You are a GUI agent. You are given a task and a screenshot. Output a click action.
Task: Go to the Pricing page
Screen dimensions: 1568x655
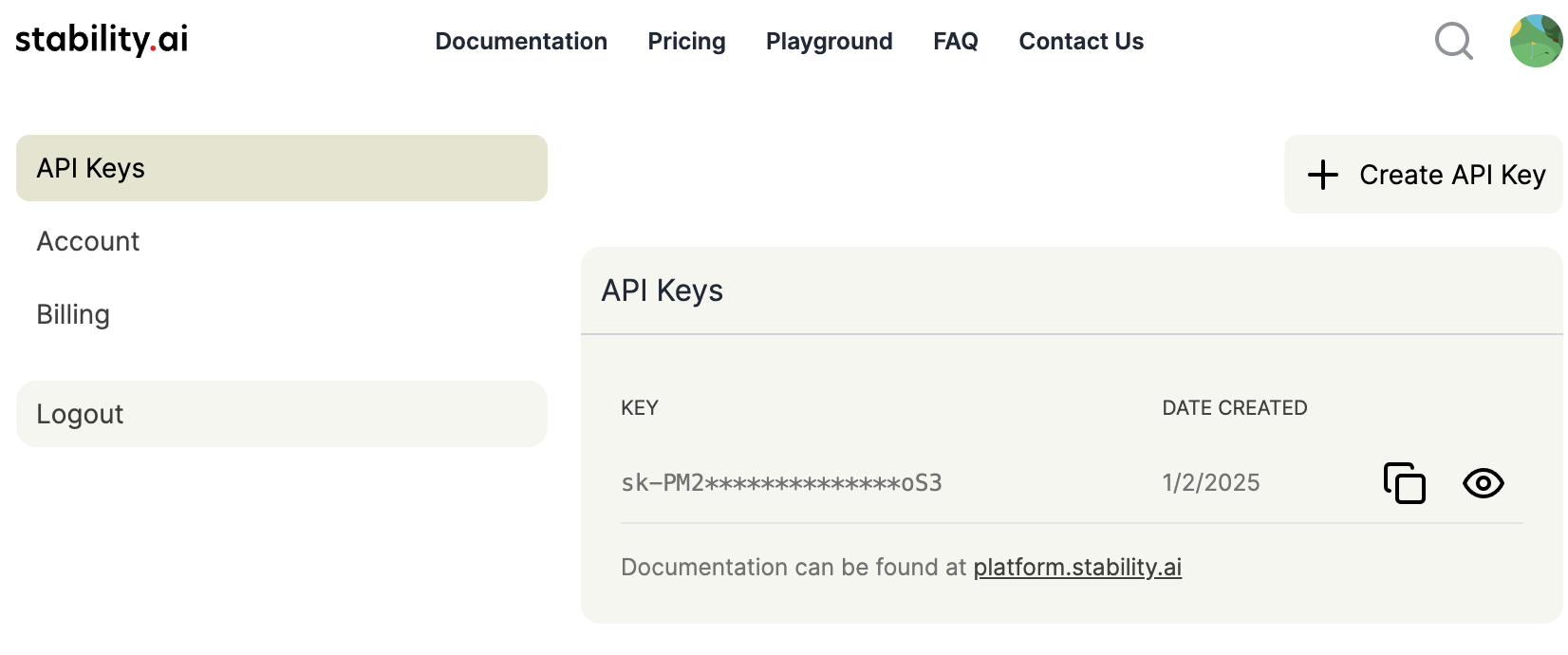(686, 42)
